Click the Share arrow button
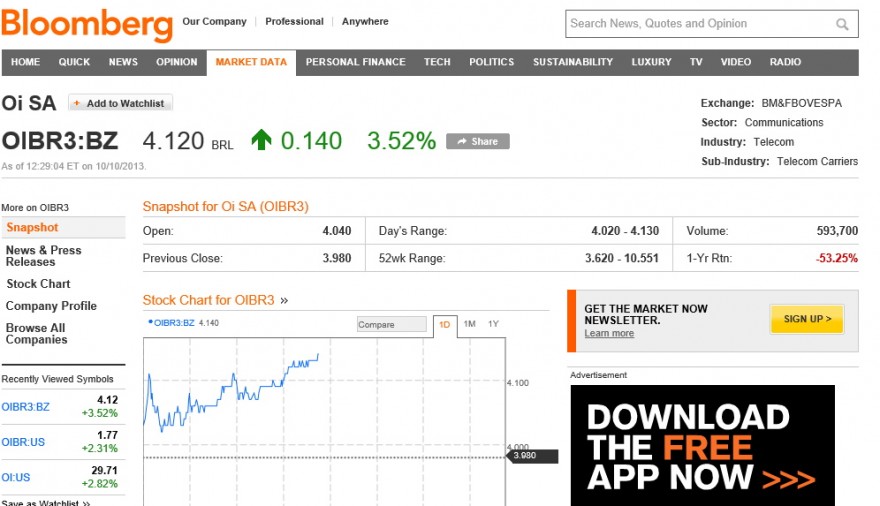Screen dimensions: 880x506 [478, 141]
